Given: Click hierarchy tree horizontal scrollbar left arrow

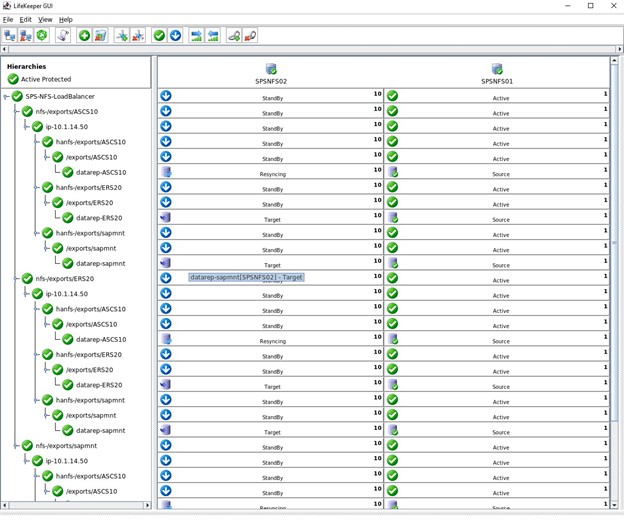Looking at the screenshot, I should pos(4,505).
